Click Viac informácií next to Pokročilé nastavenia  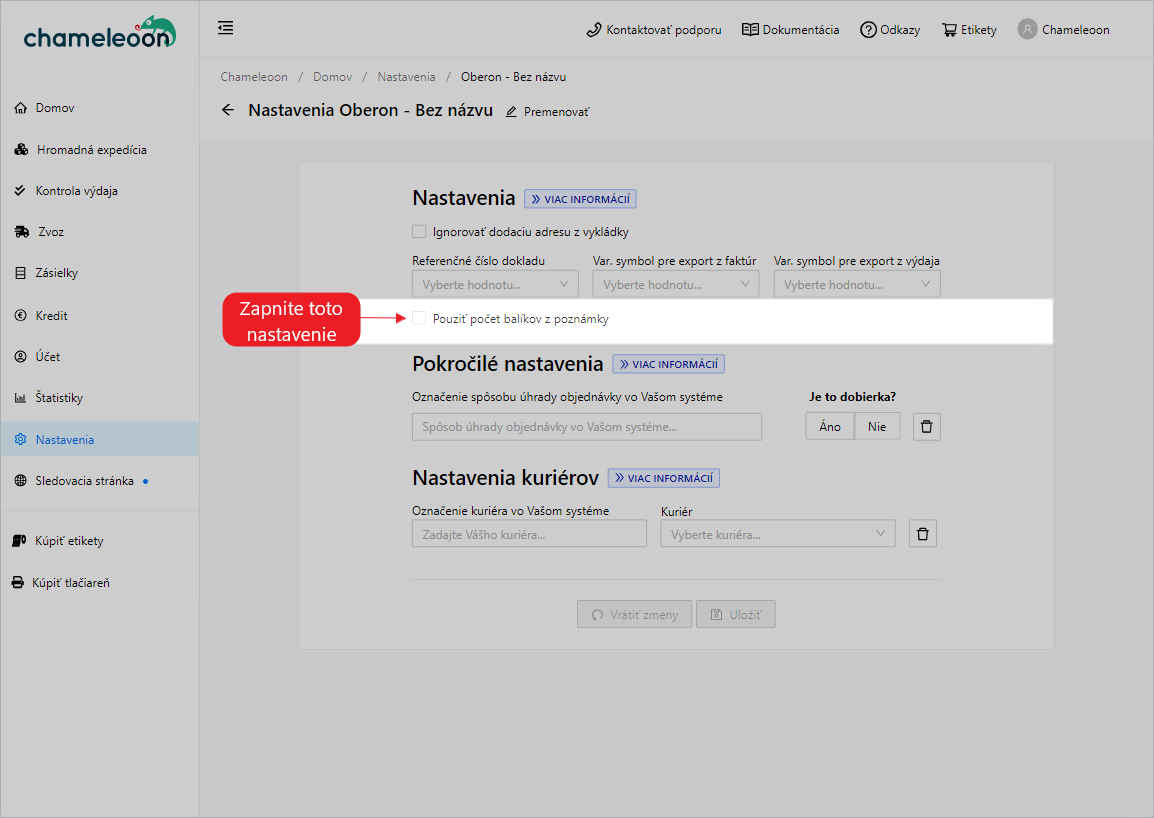click(668, 364)
